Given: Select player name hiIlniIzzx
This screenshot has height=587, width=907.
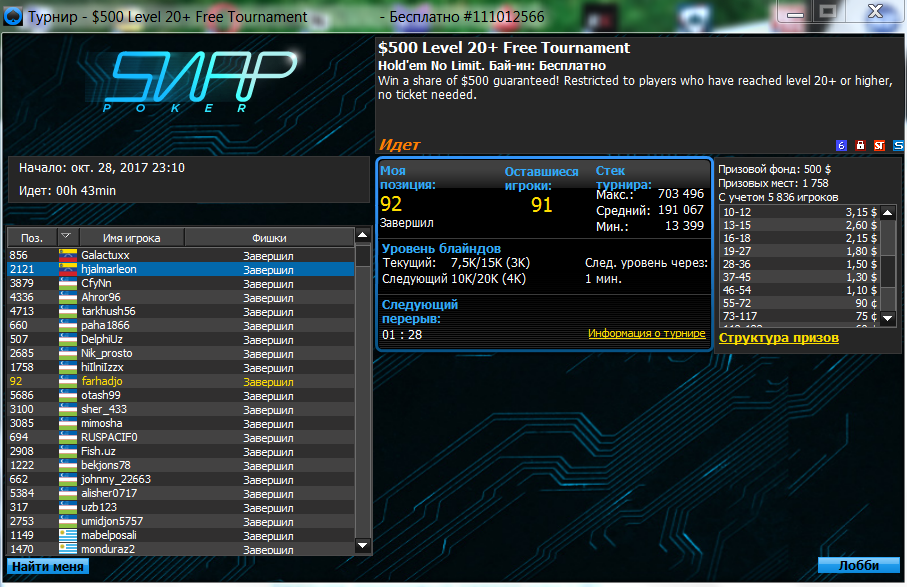Looking at the screenshot, I should pyautogui.click(x=102, y=367).
